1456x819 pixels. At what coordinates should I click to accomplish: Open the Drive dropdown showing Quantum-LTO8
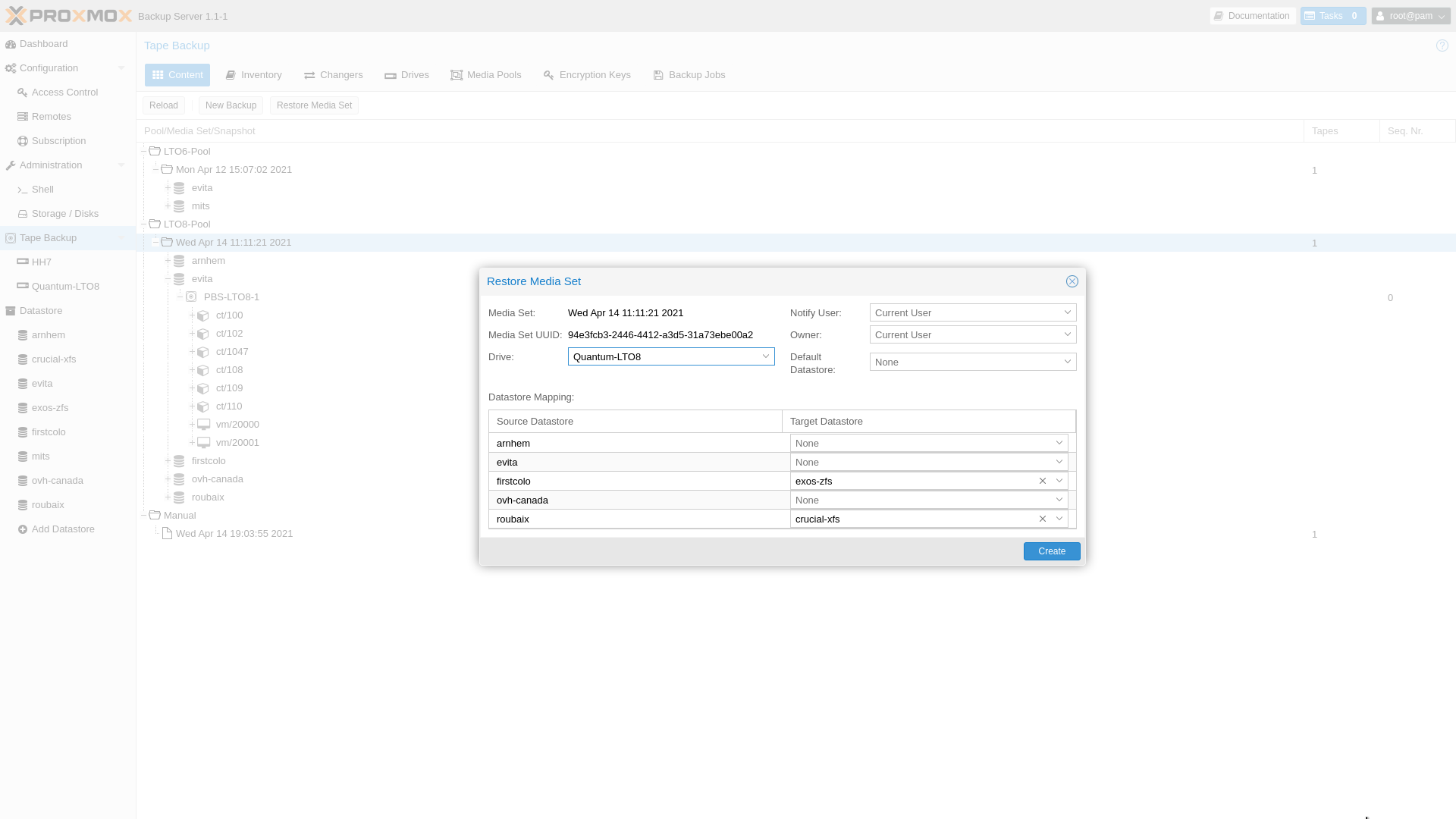coord(765,356)
